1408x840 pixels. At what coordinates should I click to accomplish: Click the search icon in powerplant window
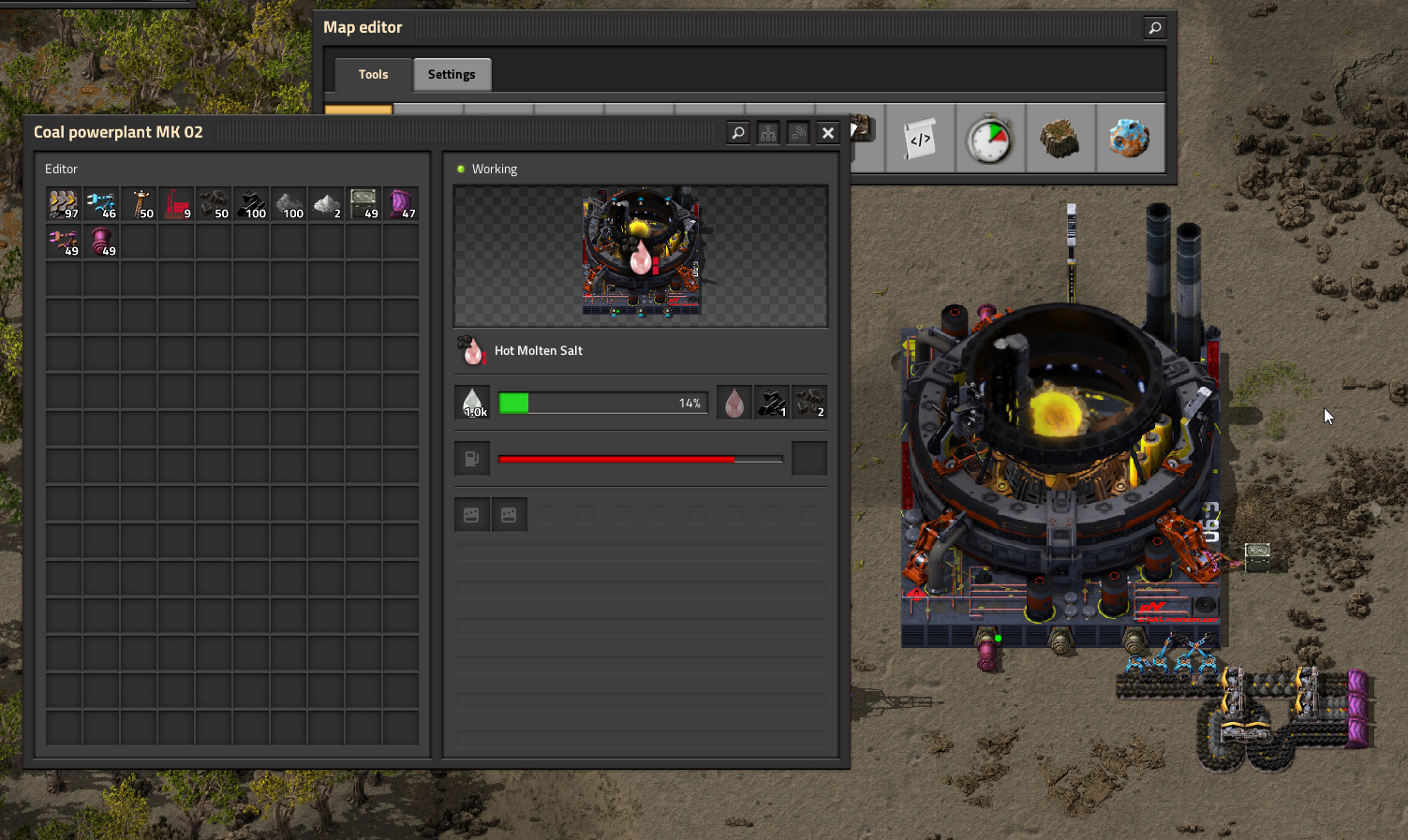point(738,133)
